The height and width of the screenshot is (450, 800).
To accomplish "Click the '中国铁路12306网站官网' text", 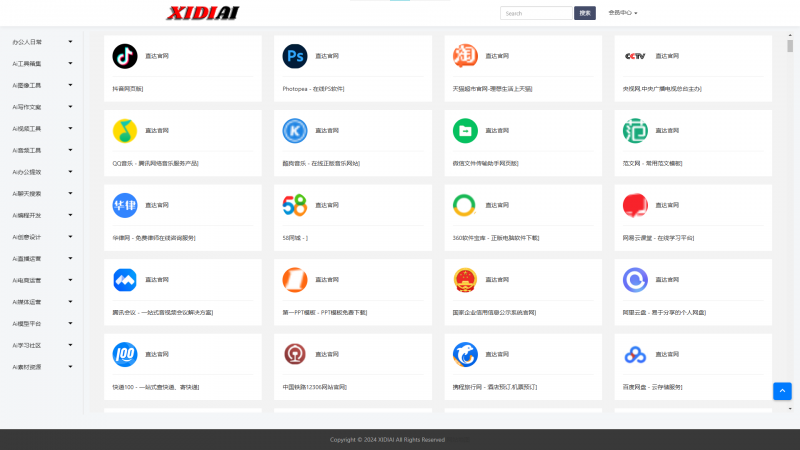I will pos(315,387).
